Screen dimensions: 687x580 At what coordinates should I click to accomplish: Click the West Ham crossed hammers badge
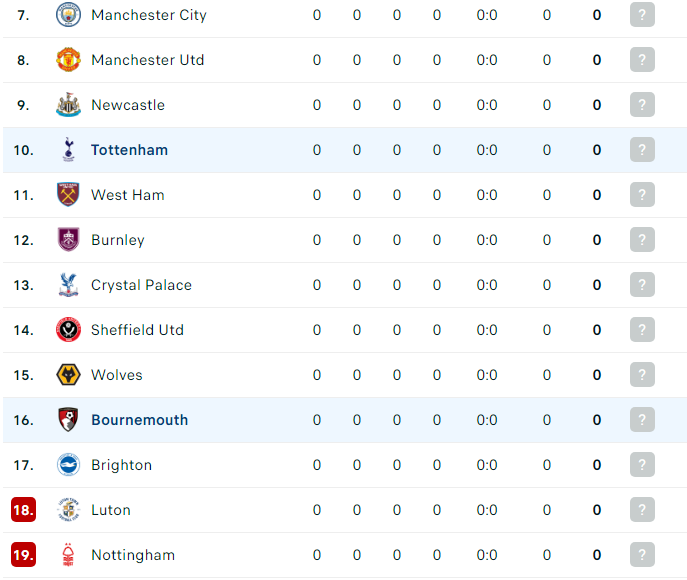68,195
